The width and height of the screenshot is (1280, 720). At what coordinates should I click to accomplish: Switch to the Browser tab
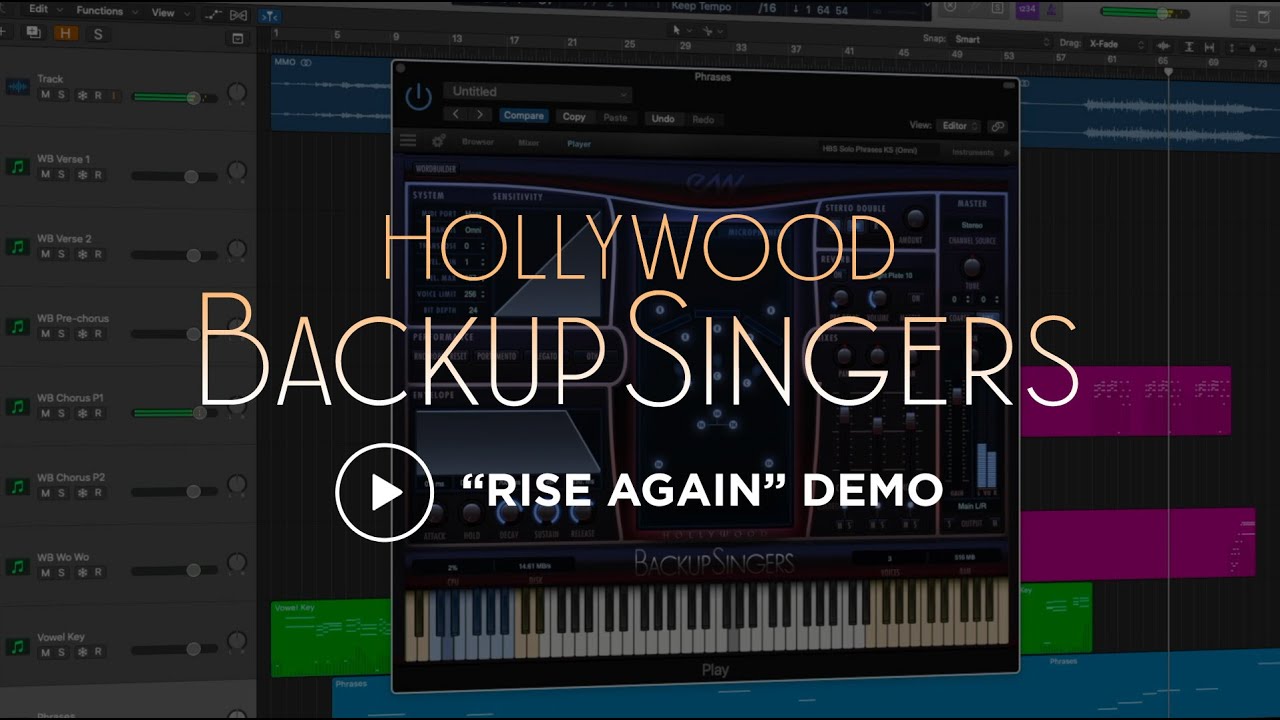tap(478, 142)
